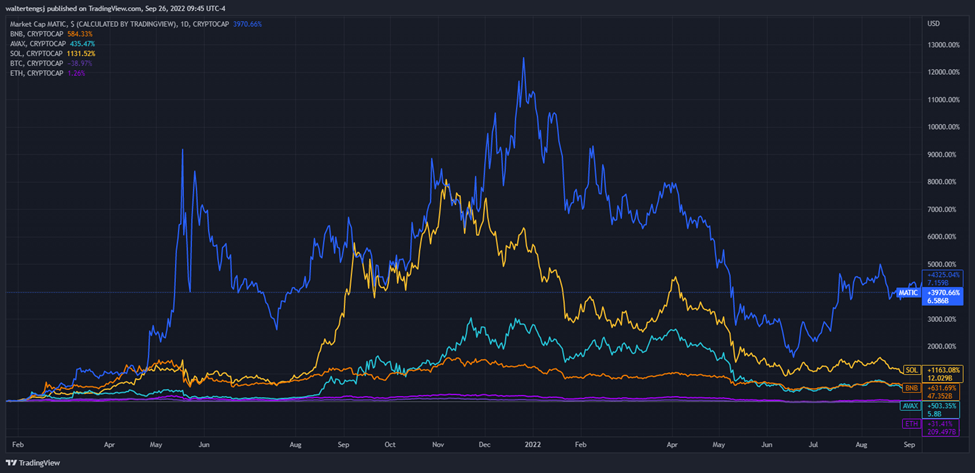The width and height of the screenshot is (975, 473).
Task: Select the SOL series label tag
Action: point(912,370)
